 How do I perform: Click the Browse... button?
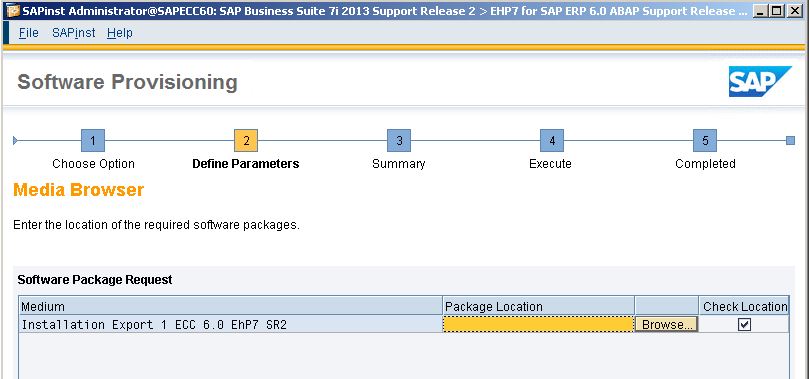click(x=666, y=324)
